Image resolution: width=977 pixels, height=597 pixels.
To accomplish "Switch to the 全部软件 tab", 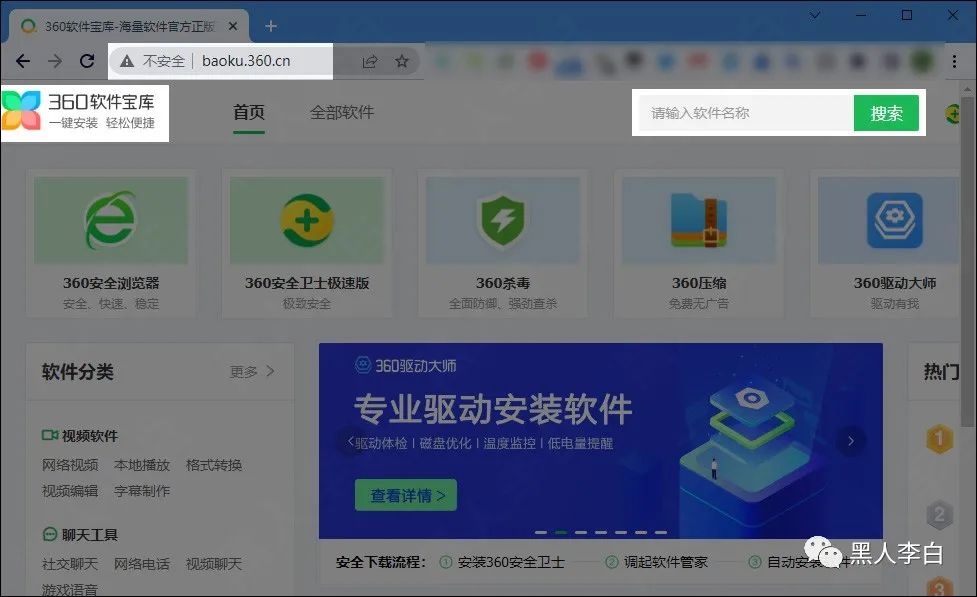I will (x=342, y=112).
